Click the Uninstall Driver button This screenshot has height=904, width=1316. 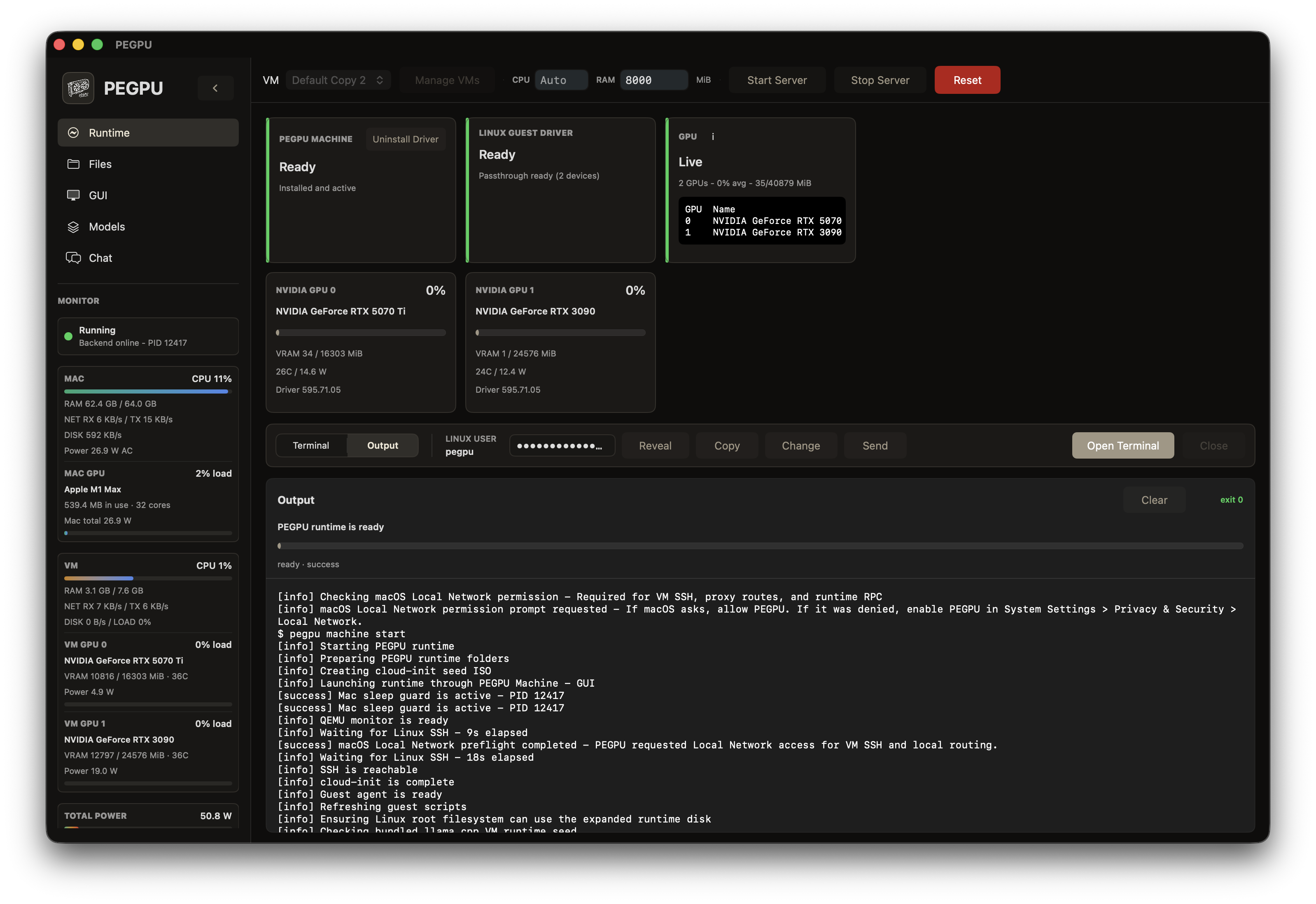point(405,139)
